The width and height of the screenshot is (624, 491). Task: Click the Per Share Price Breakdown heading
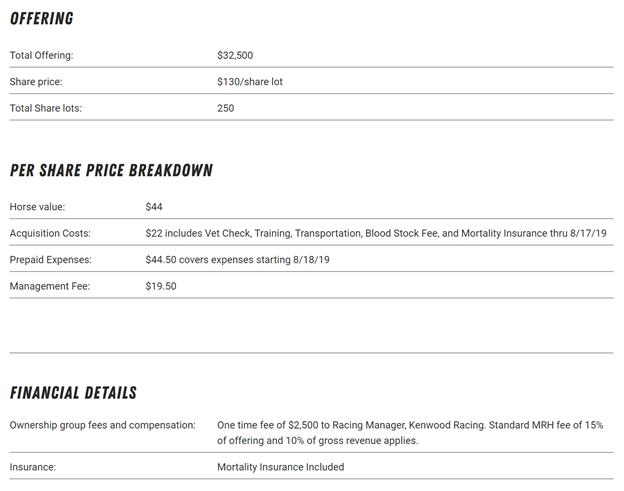(x=111, y=170)
